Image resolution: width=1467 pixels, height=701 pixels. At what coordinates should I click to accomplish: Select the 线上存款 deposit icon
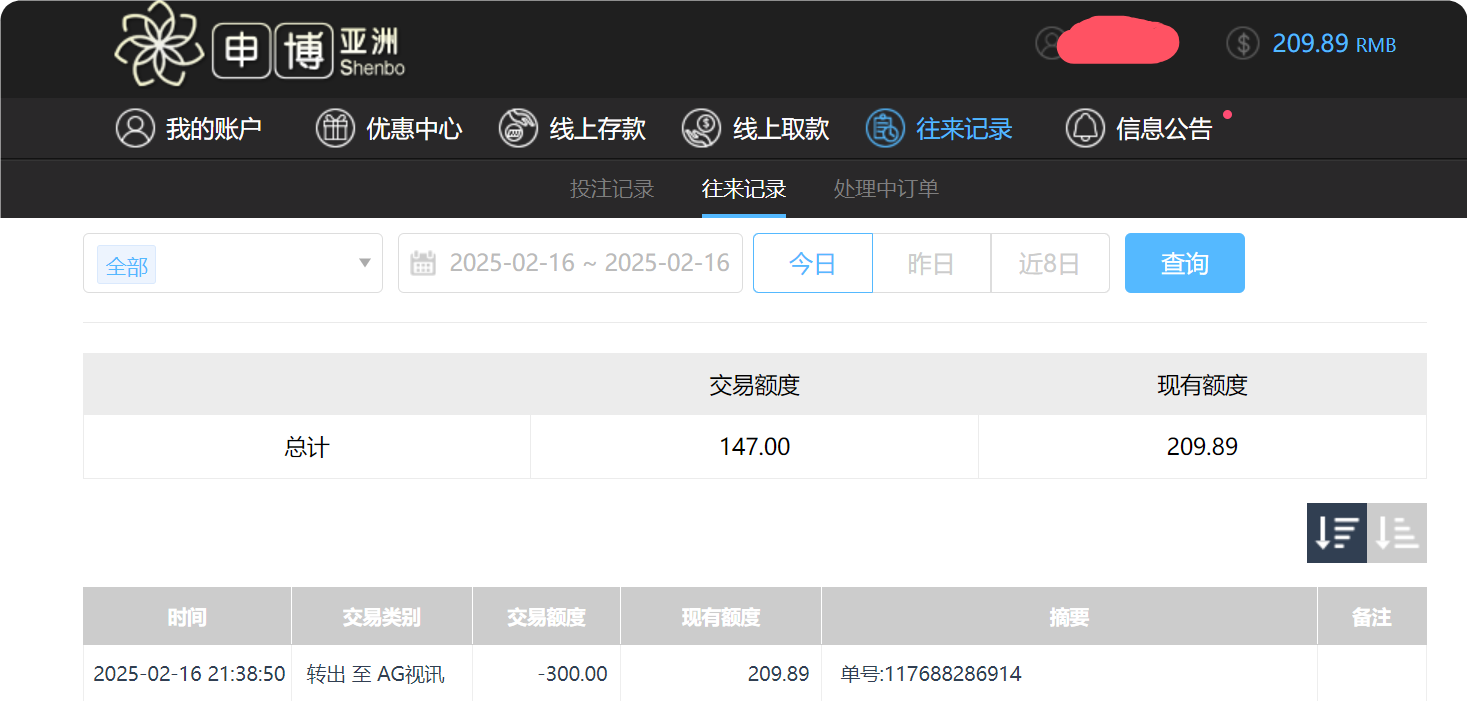click(x=518, y=128)
